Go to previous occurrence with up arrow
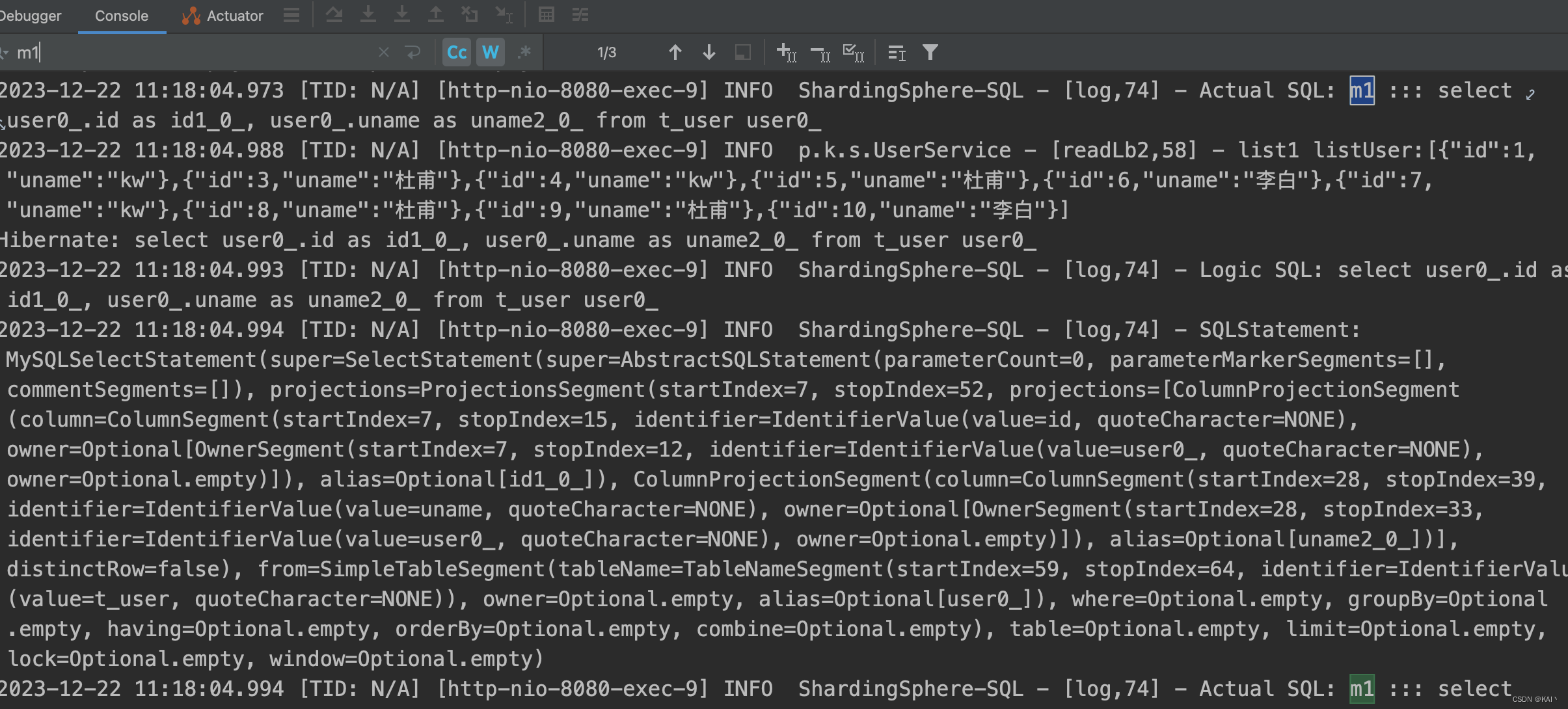This screenshot has width=1568, height=709. pyautogui.click(x=675, y=52)
